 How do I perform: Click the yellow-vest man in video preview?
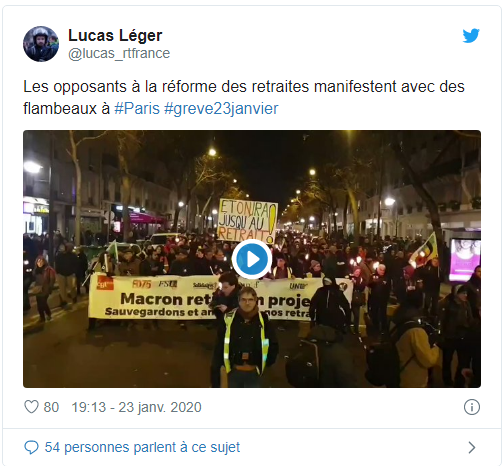(x=246, y=337)
